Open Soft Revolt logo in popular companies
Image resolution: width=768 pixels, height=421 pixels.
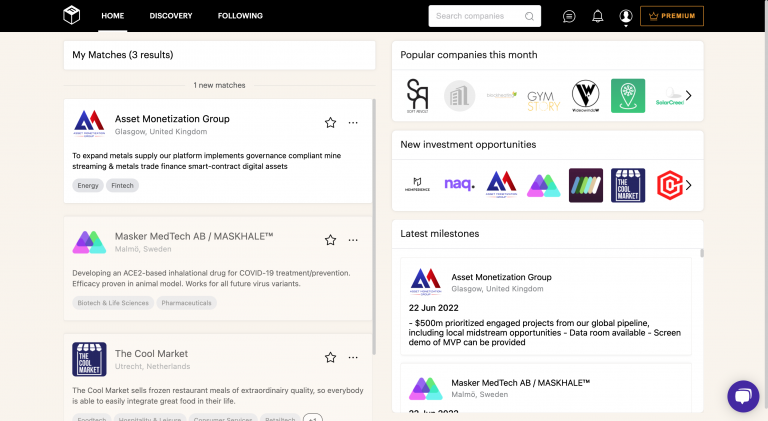(417, 95)
